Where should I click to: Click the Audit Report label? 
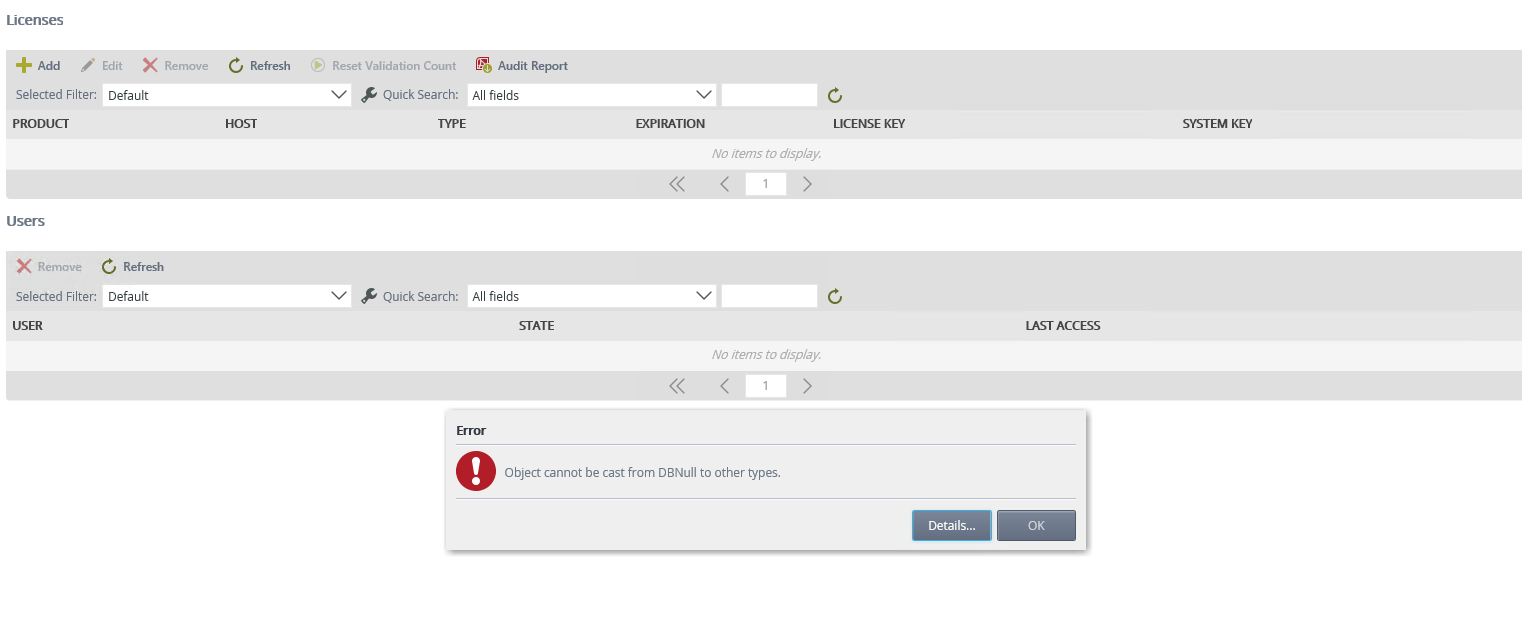tap(533, 66)
